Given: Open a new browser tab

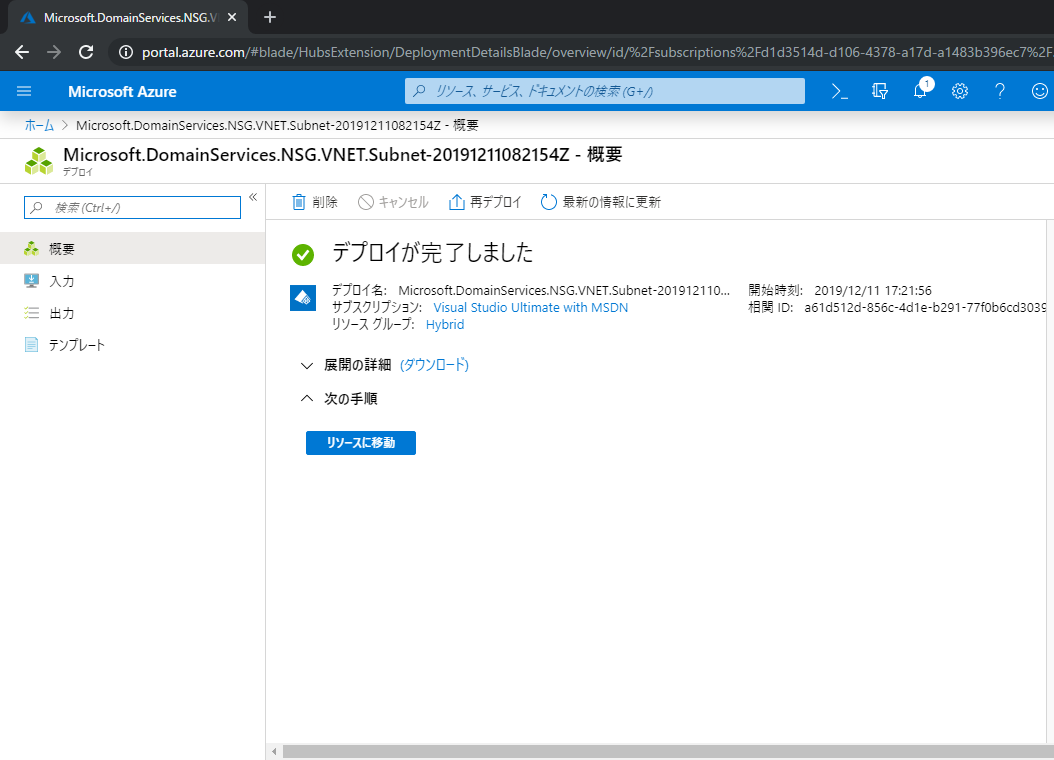Looking at the screenshot, I should point(270,17).
